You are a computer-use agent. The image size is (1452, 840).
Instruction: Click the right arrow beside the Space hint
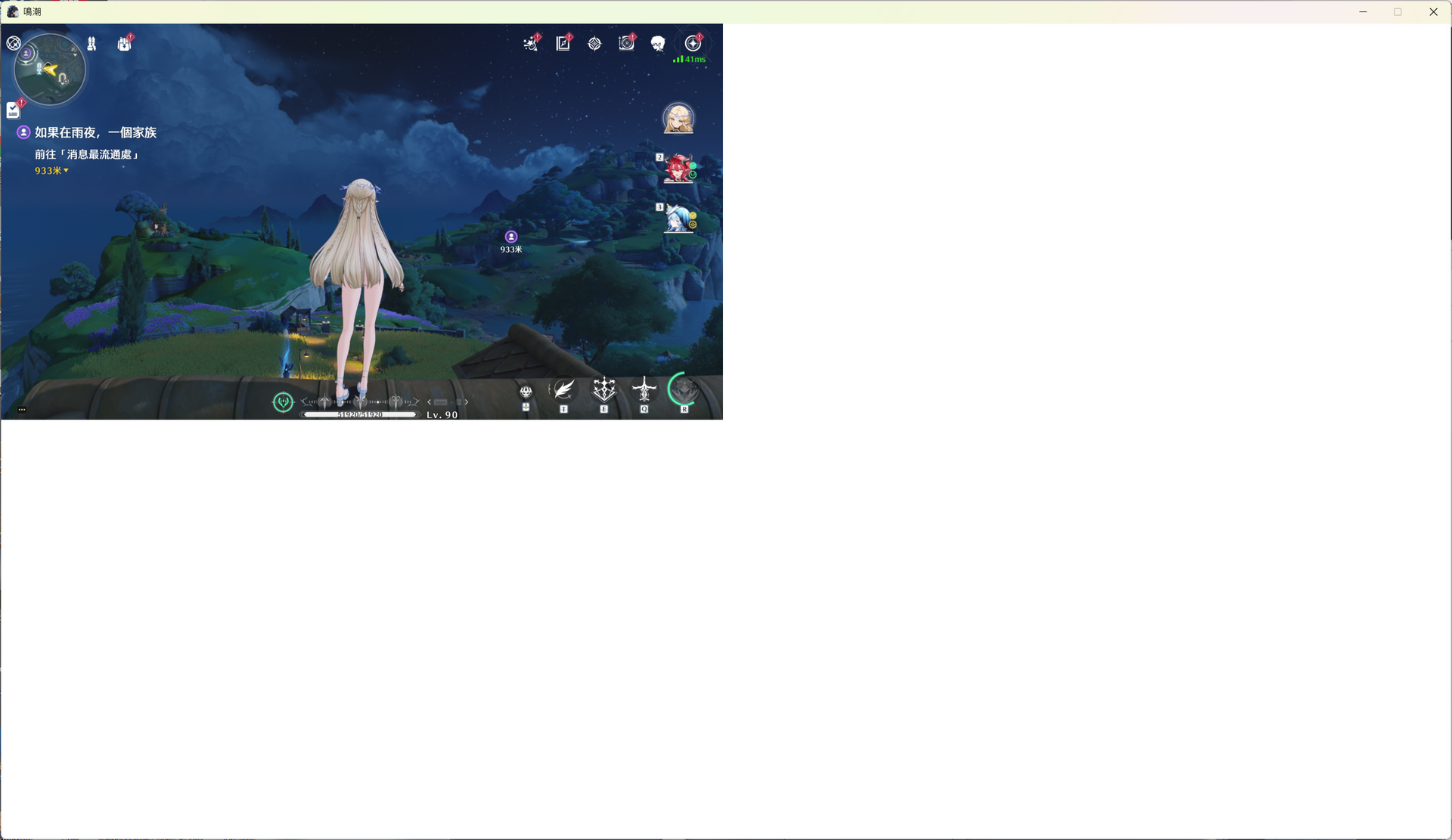(466, 402)
